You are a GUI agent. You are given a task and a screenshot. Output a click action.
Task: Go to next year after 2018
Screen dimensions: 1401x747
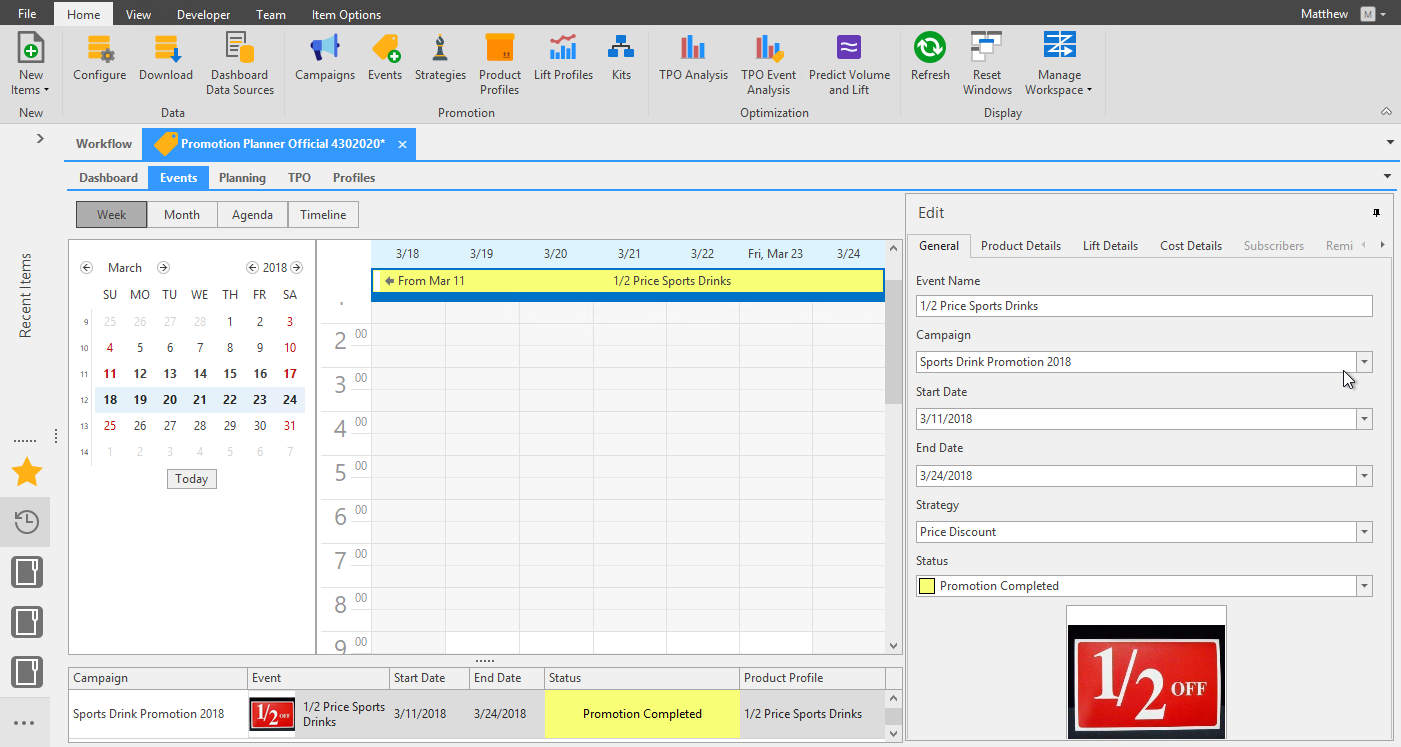296,268
